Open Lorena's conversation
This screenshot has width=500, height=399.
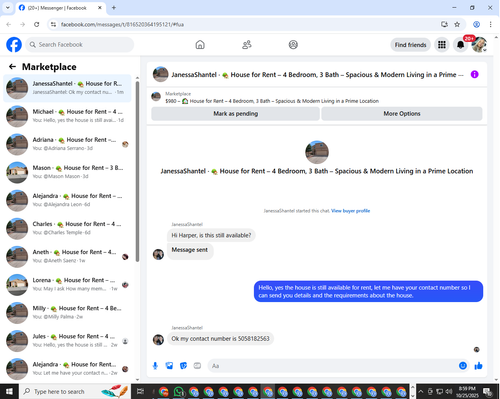pyautogui.click(x=67, y=284)
